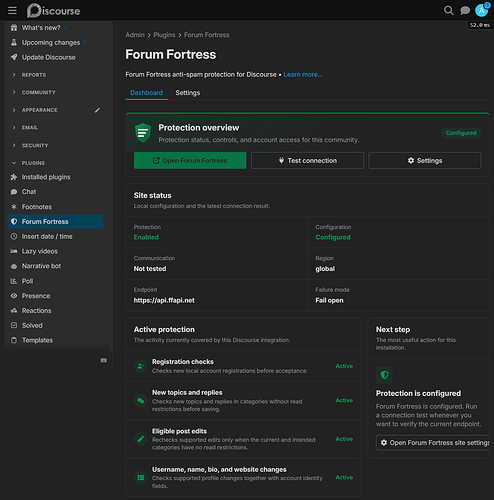Screen dimensions: 494x500
Task: Click the Registration checks heading
Action: point(183,362)
